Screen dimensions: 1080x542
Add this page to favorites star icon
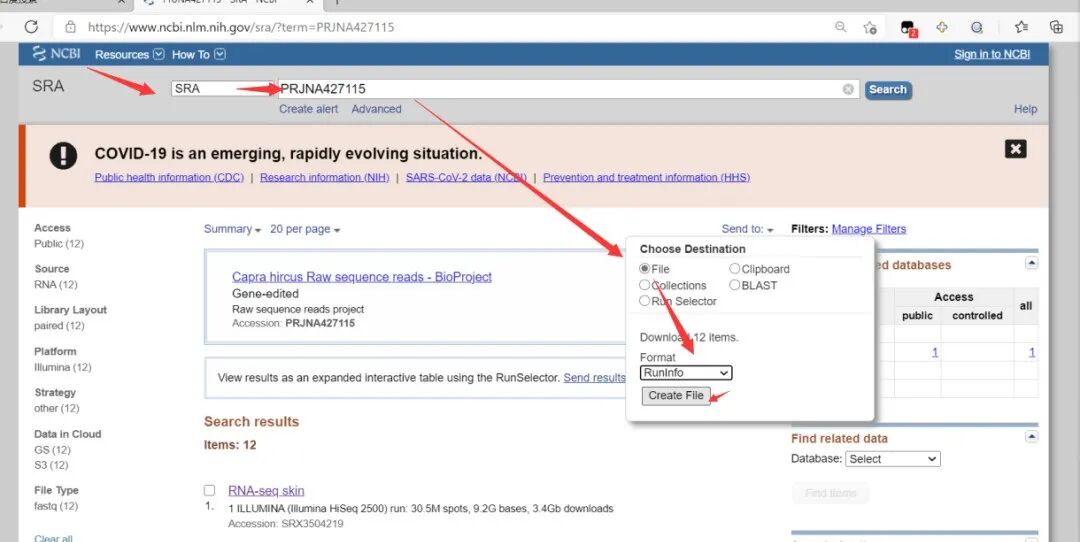pos(870,27)
